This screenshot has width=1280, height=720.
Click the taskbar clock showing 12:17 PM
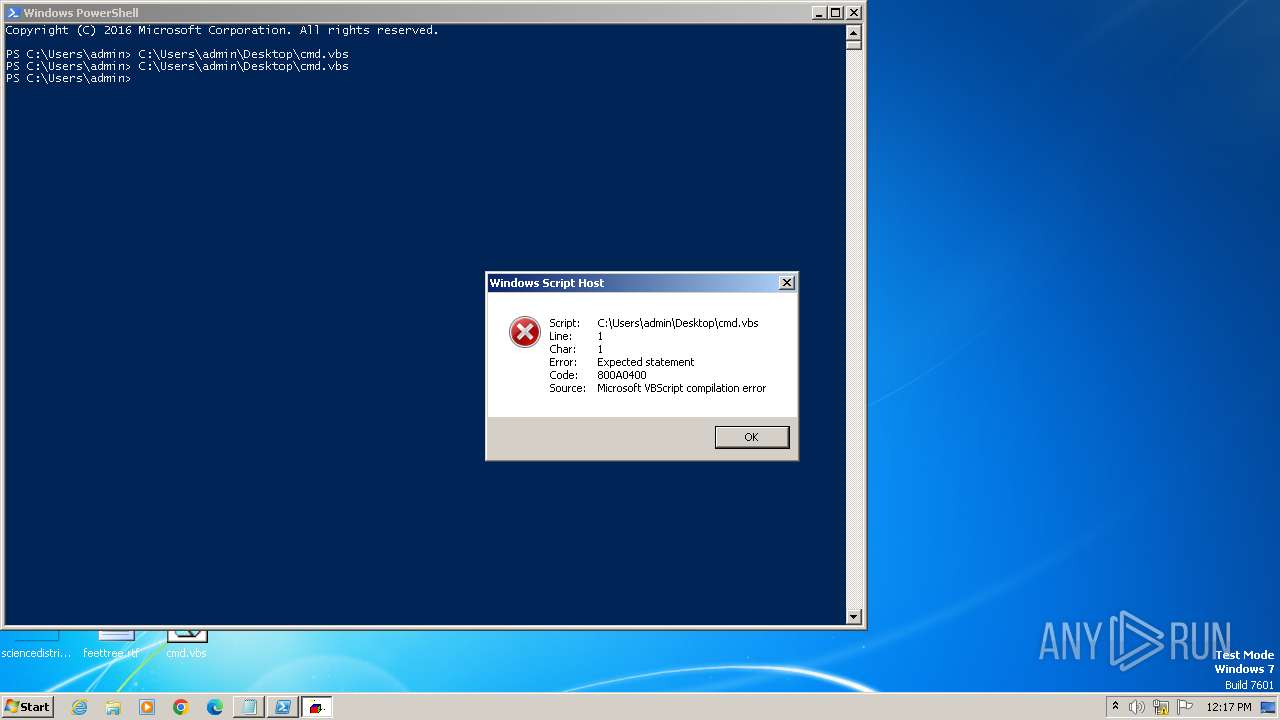click(1229, 707)
